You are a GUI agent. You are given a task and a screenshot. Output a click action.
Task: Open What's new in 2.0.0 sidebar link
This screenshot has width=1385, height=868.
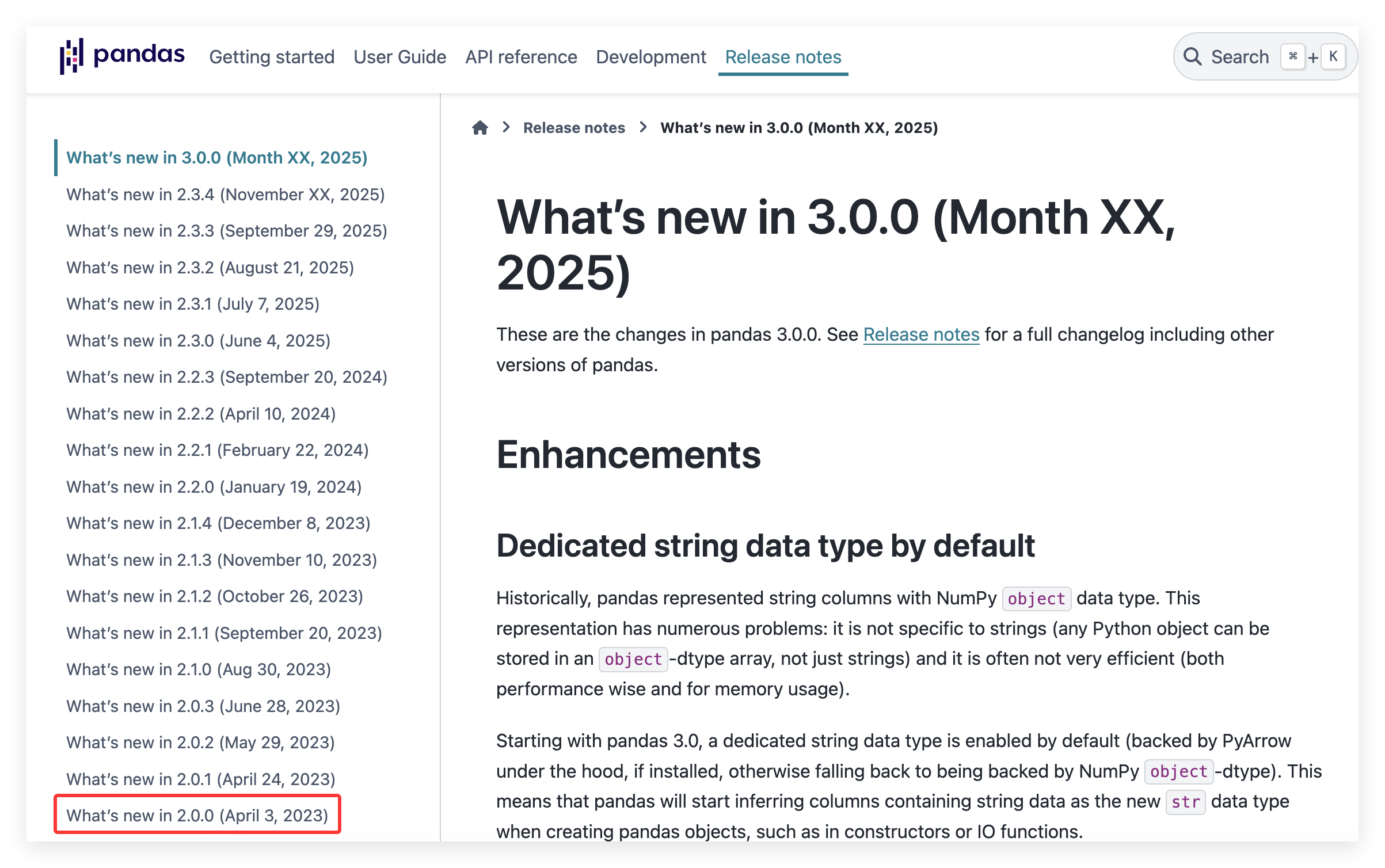click(197, 815)
